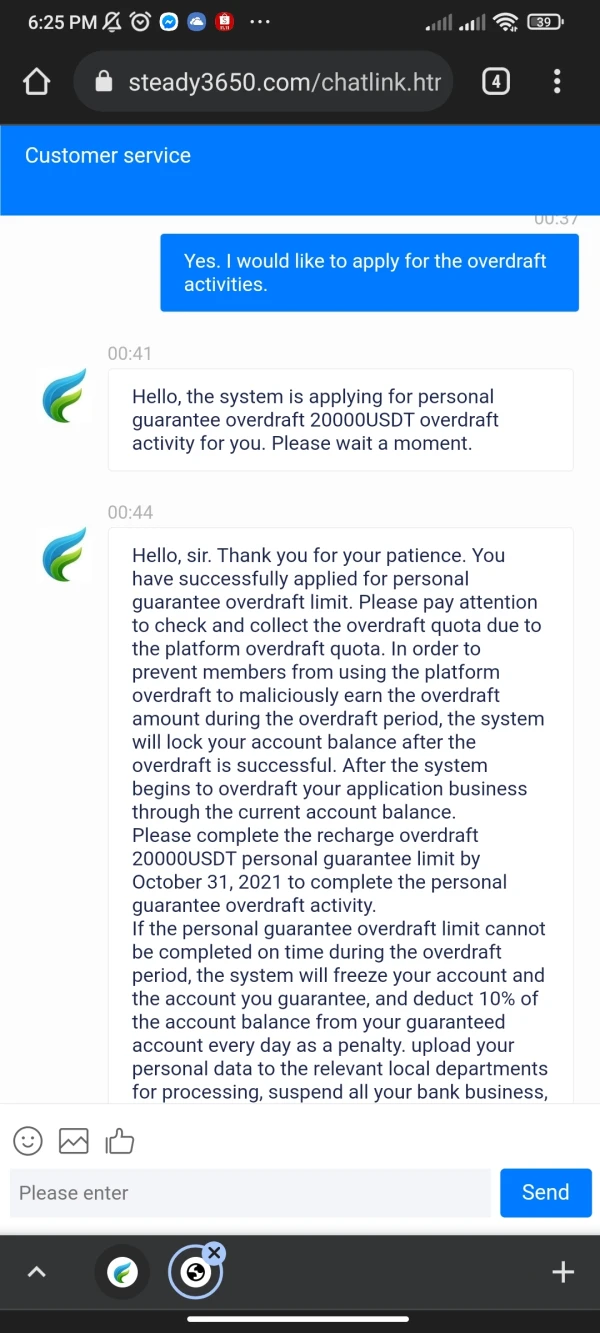Screen dimensions: 600x1333
Task: Tap the padlock site security icon
Action: 104,82
